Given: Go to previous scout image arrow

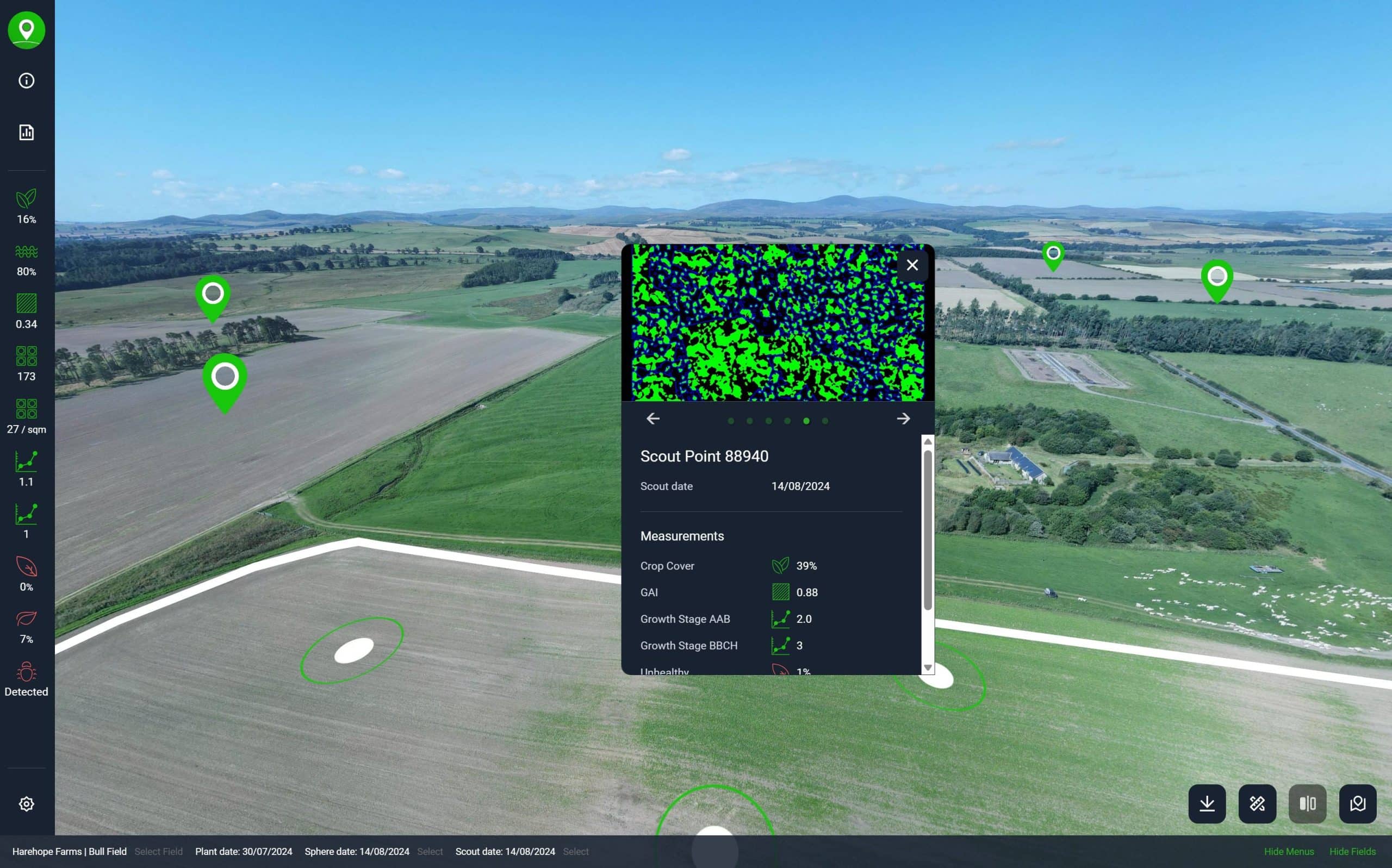Looking at the screenshot, I should 653,419.
